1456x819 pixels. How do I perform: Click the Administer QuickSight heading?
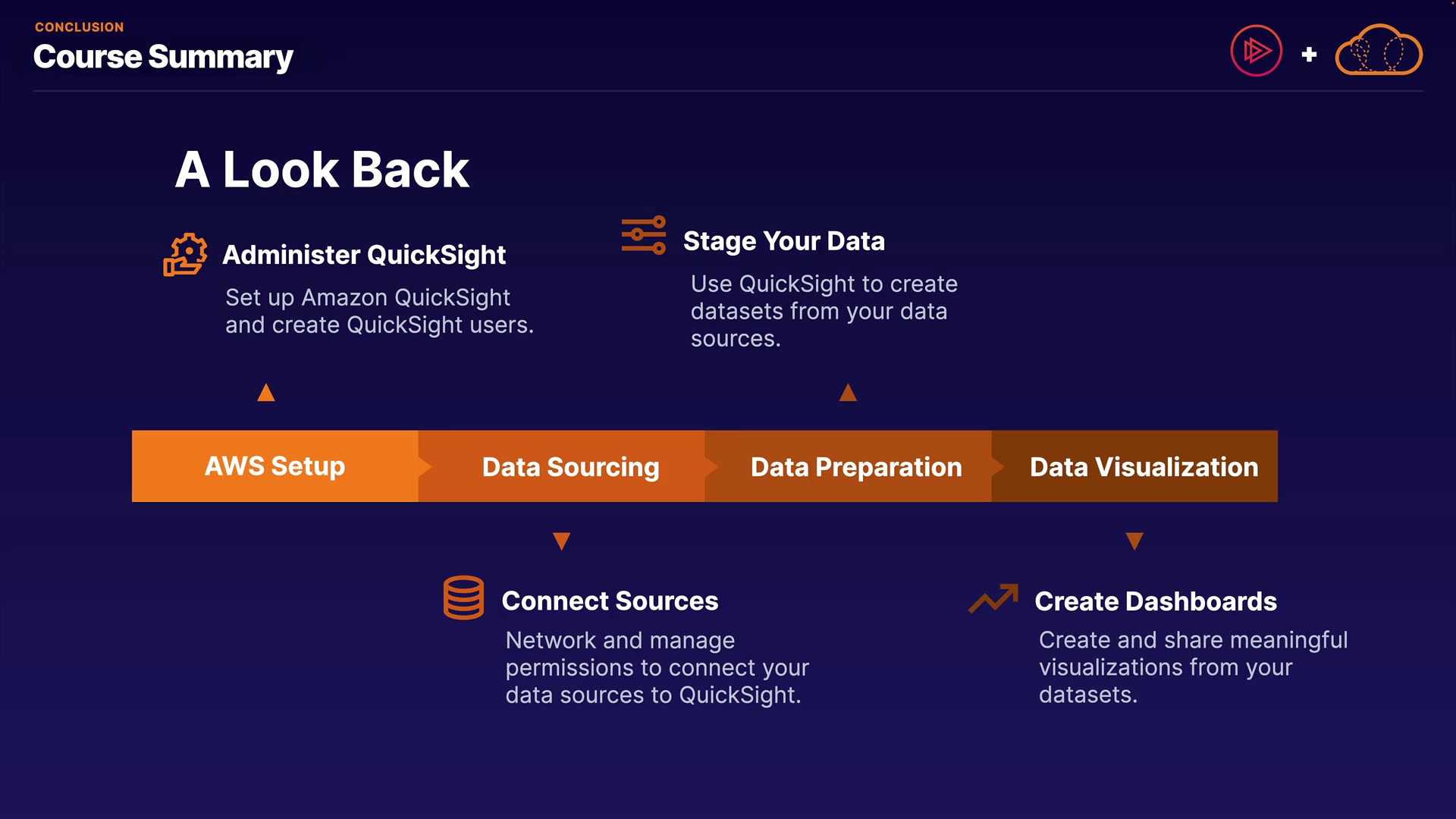[x=364, y=255]
